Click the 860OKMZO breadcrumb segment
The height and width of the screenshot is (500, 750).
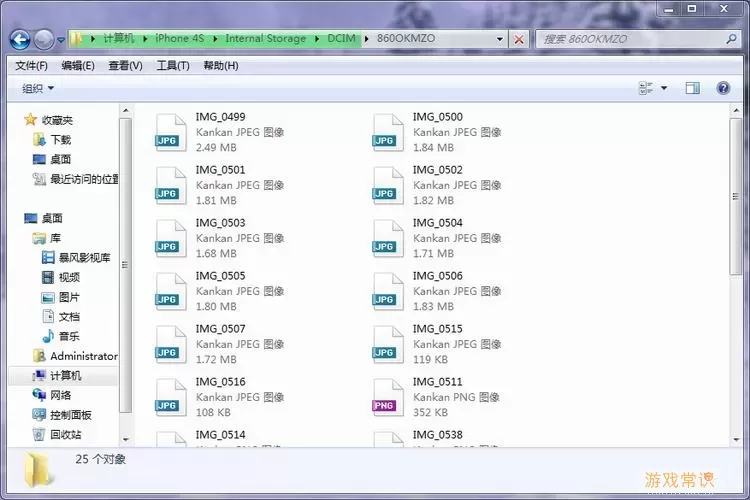(406, 38)
